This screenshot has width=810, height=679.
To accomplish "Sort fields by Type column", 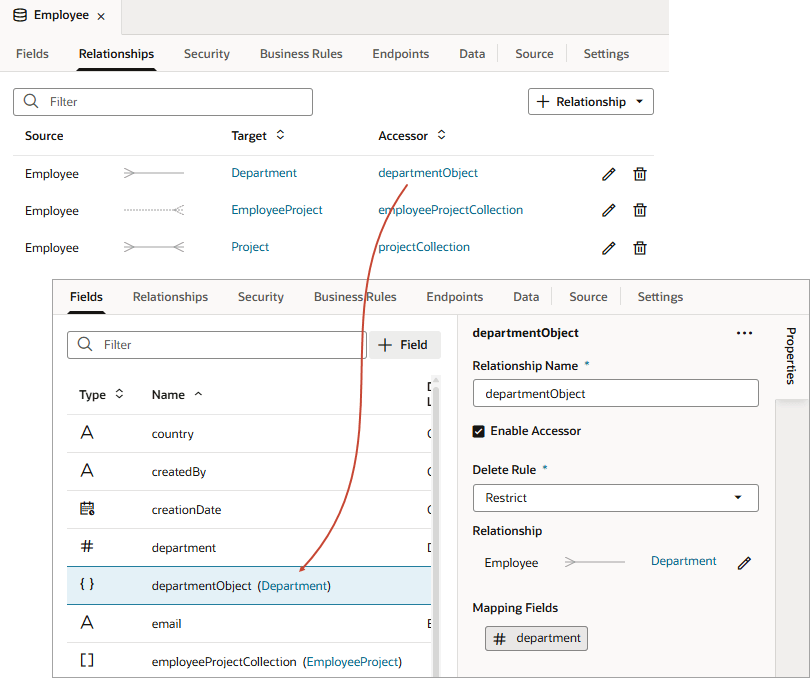I will coord(119,394).
